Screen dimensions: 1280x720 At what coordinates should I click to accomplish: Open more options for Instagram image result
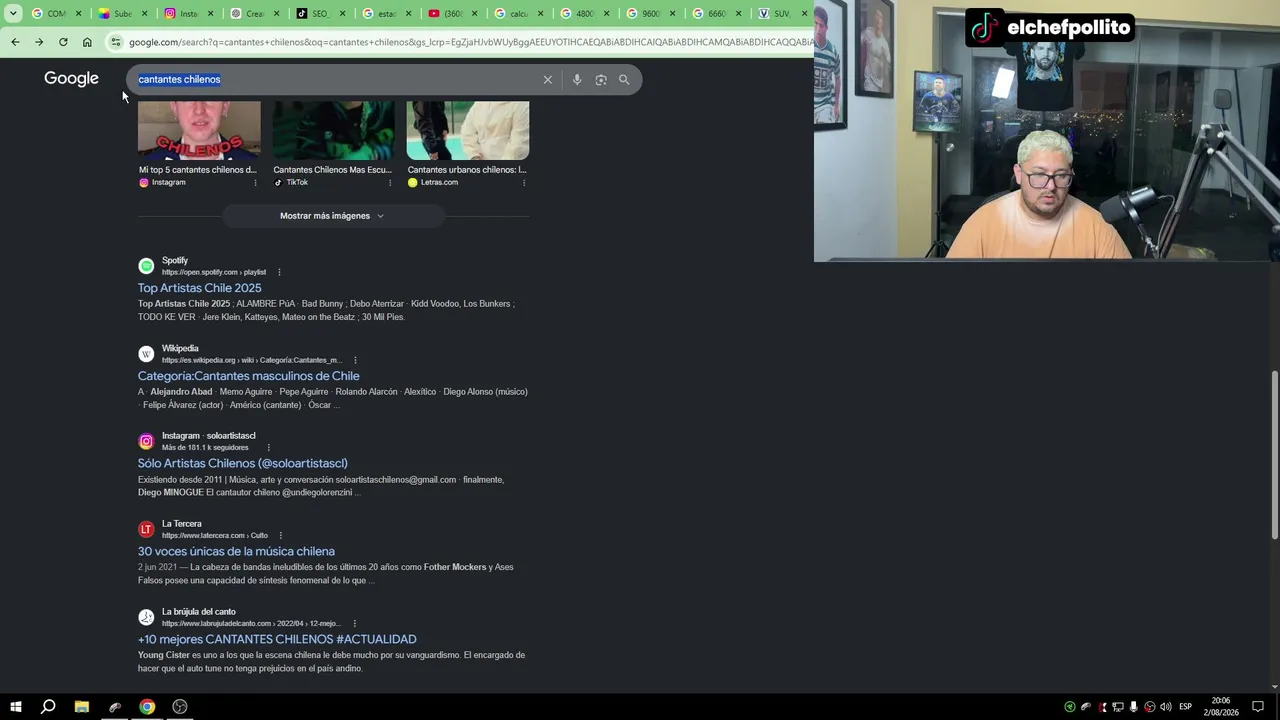[255, 183]
